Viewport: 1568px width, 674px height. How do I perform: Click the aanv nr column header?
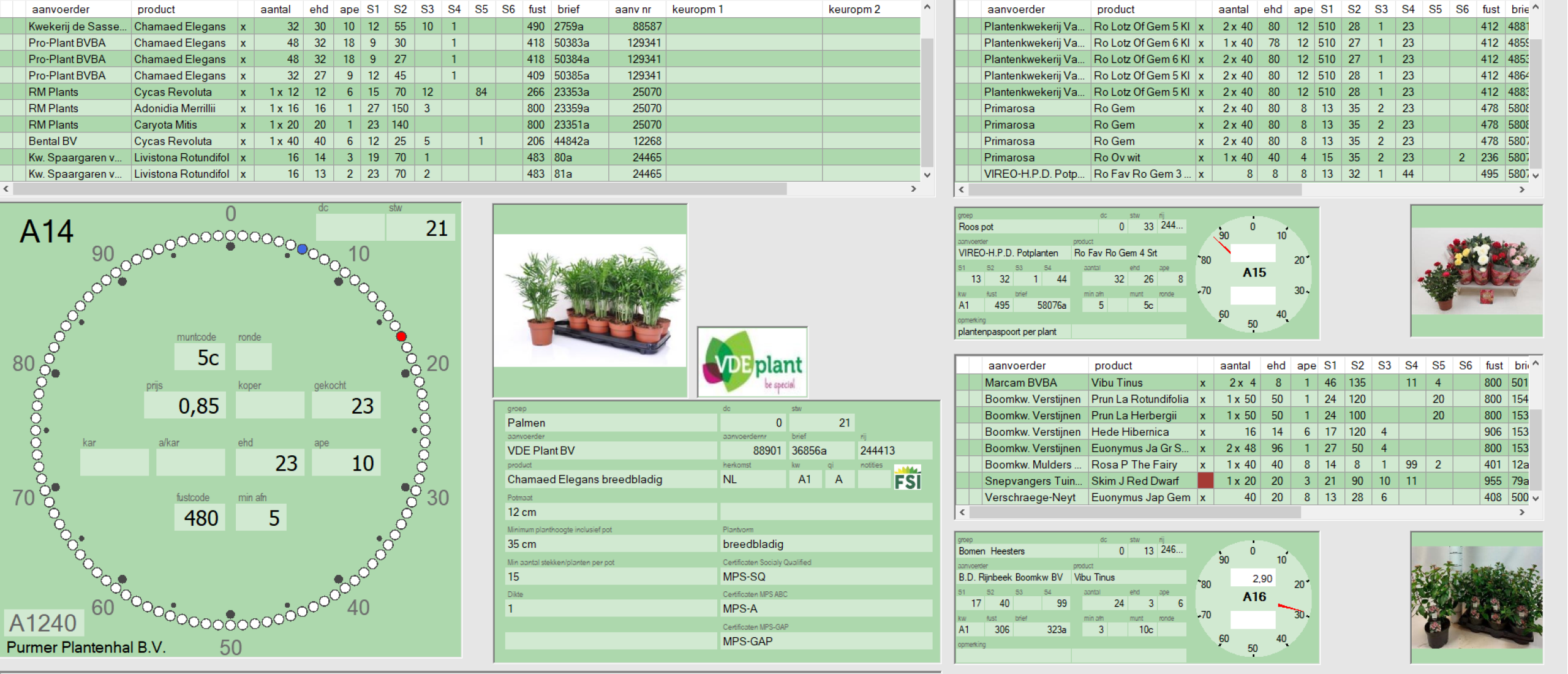633,9
